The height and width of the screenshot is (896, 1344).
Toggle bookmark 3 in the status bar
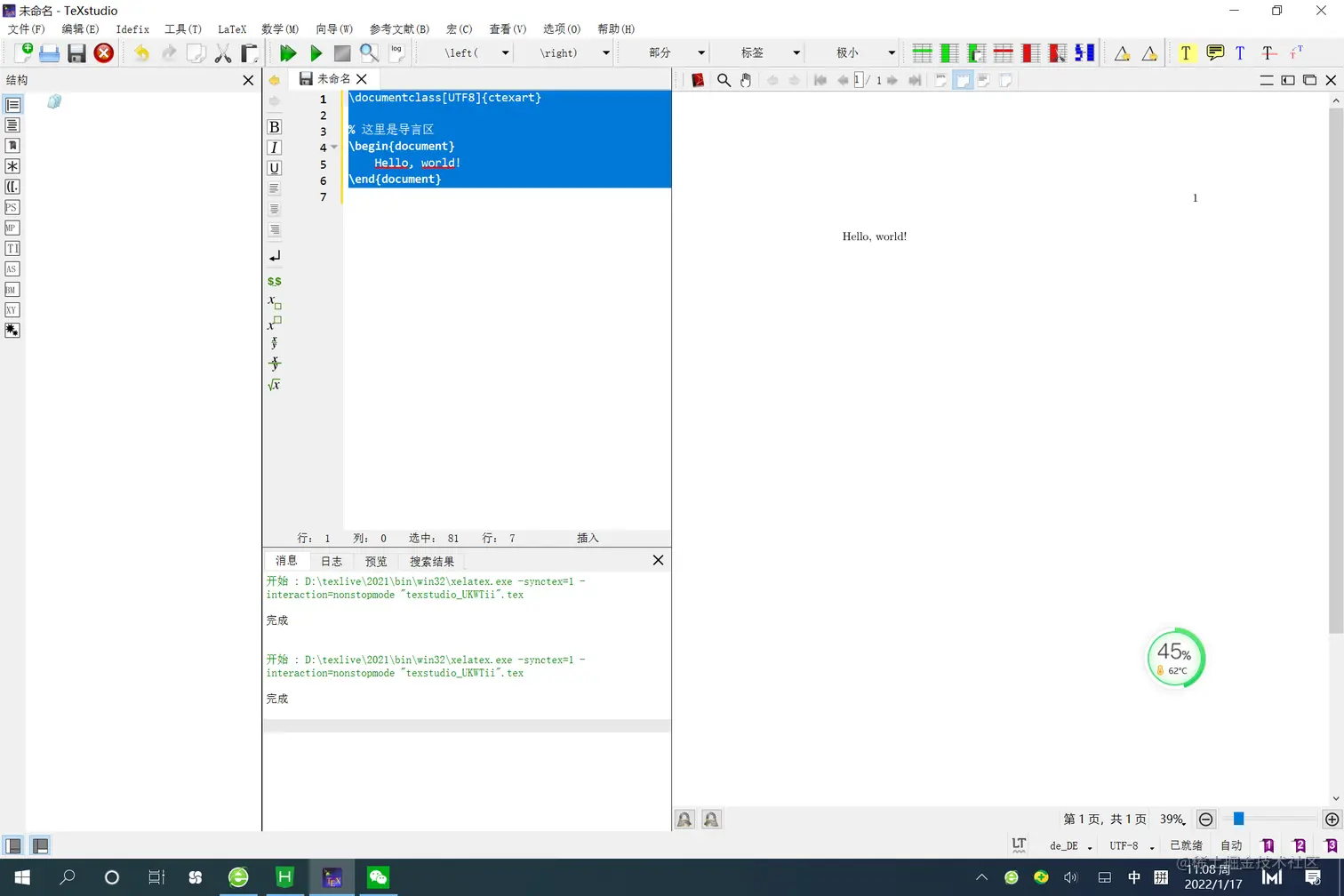pyautogui.click(x=1330, y=845)
